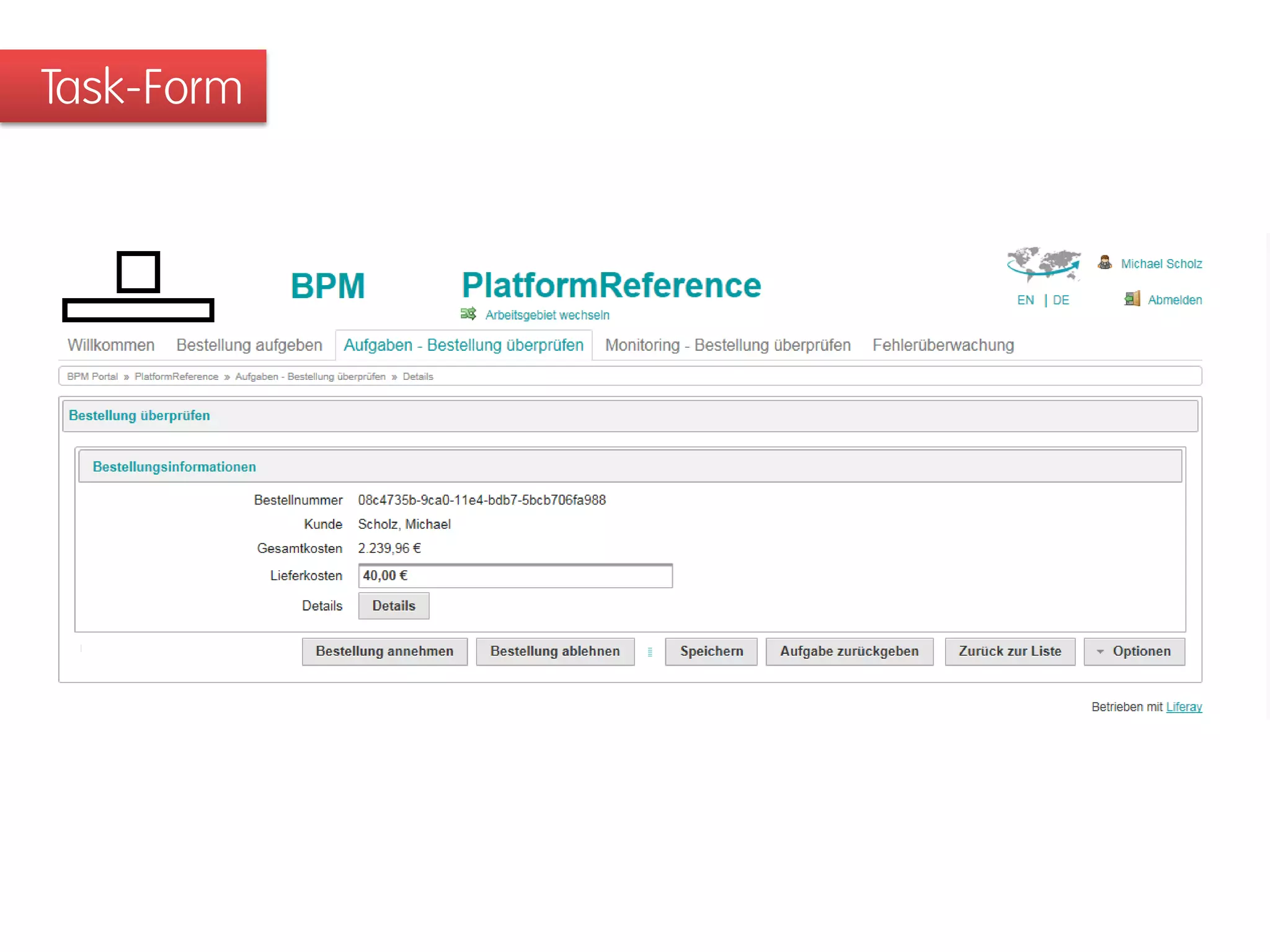The height and width of the screenshot is (952, 1270).
Task: Click the portal logo in the header
Action: [x=138, y=286]
